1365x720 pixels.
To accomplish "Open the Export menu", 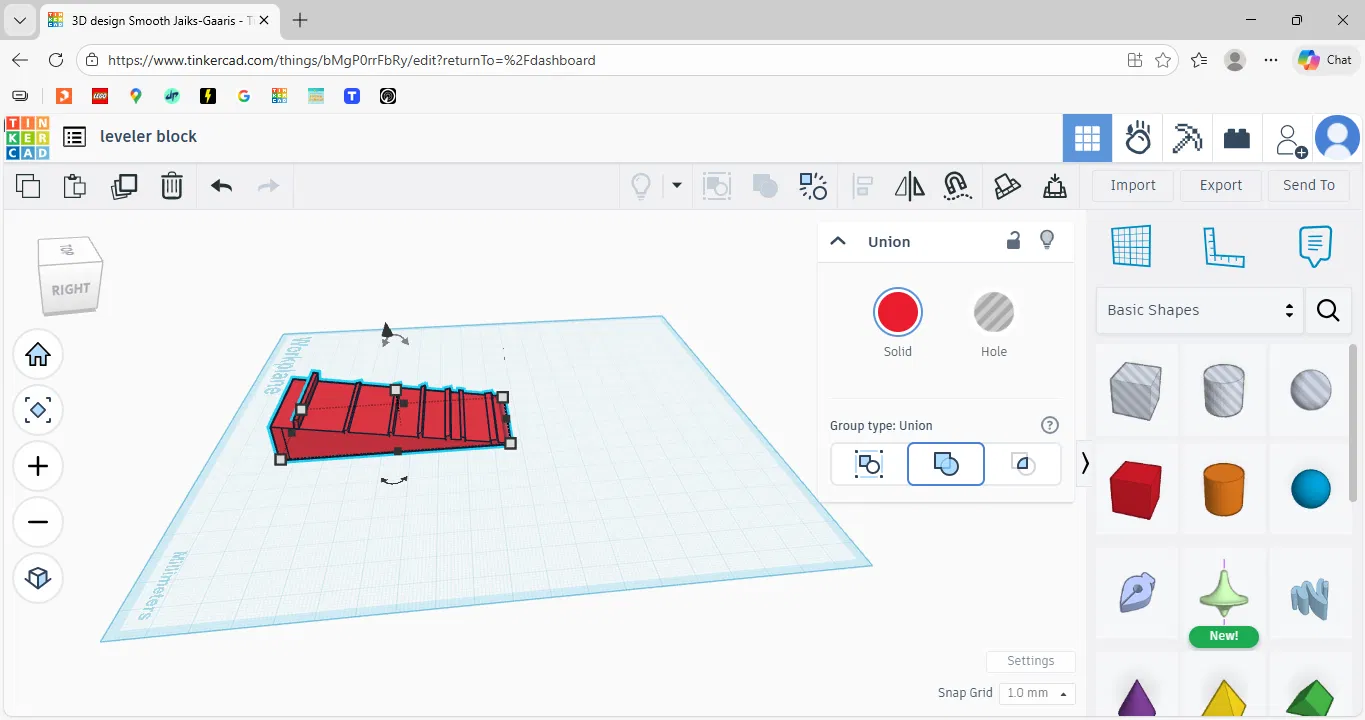I will (x=1220, y=185).
